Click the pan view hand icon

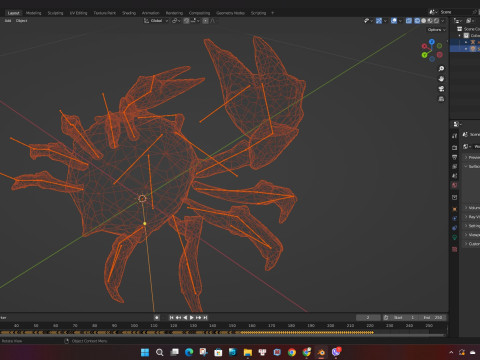(x=441, y=79)
